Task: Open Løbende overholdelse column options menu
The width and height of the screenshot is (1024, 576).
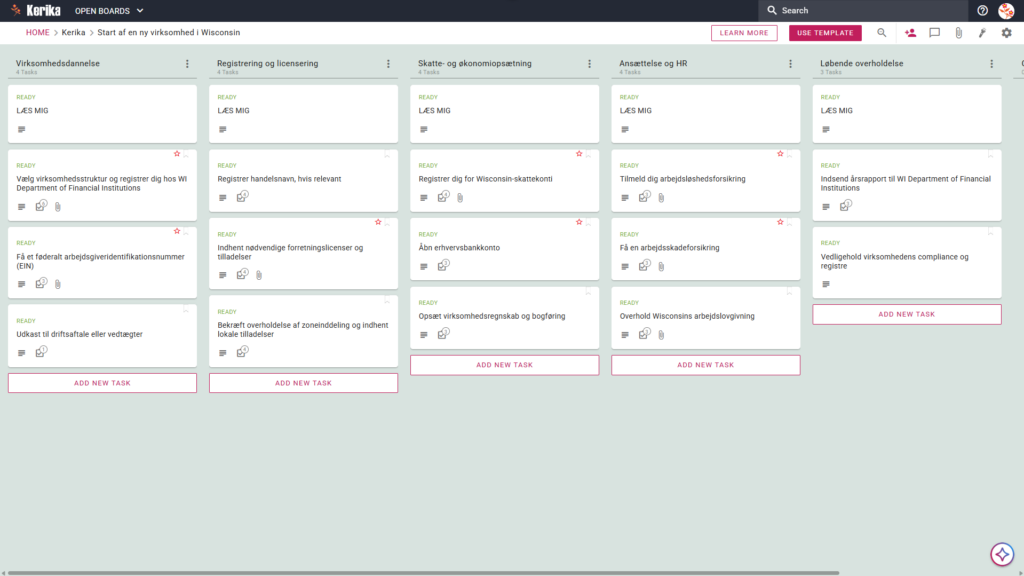Action: point(992,64)
